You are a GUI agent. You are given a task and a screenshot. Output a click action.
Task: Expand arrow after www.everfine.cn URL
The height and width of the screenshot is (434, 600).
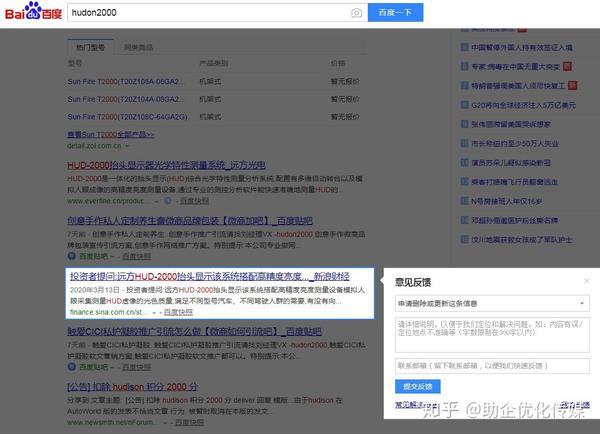pos(156,201)
